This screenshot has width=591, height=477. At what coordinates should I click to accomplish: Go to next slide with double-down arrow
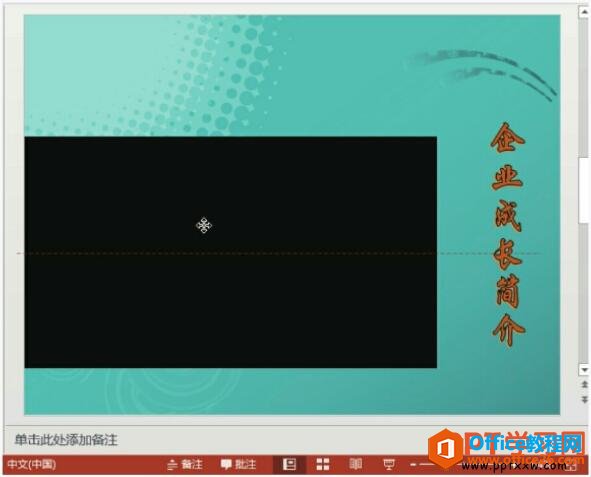[x=584, y=399]
